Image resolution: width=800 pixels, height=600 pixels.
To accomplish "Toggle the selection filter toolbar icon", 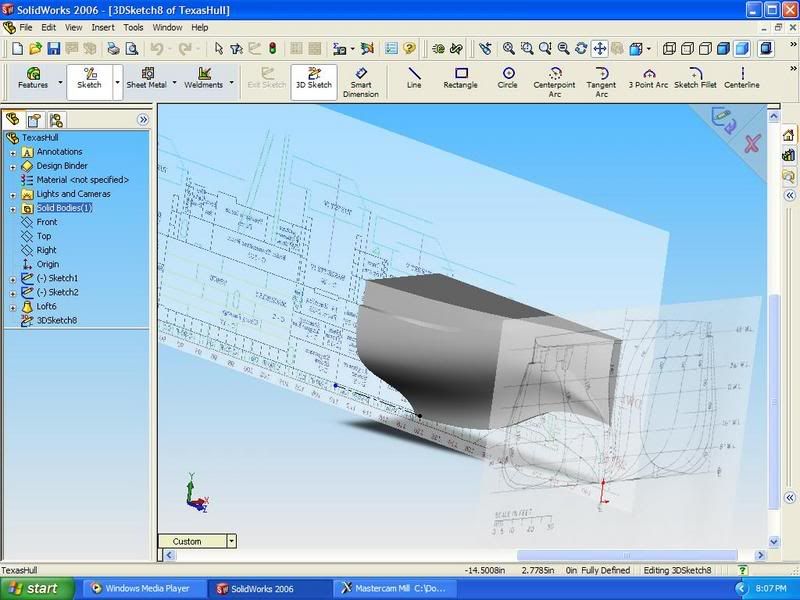I will 236,49.
